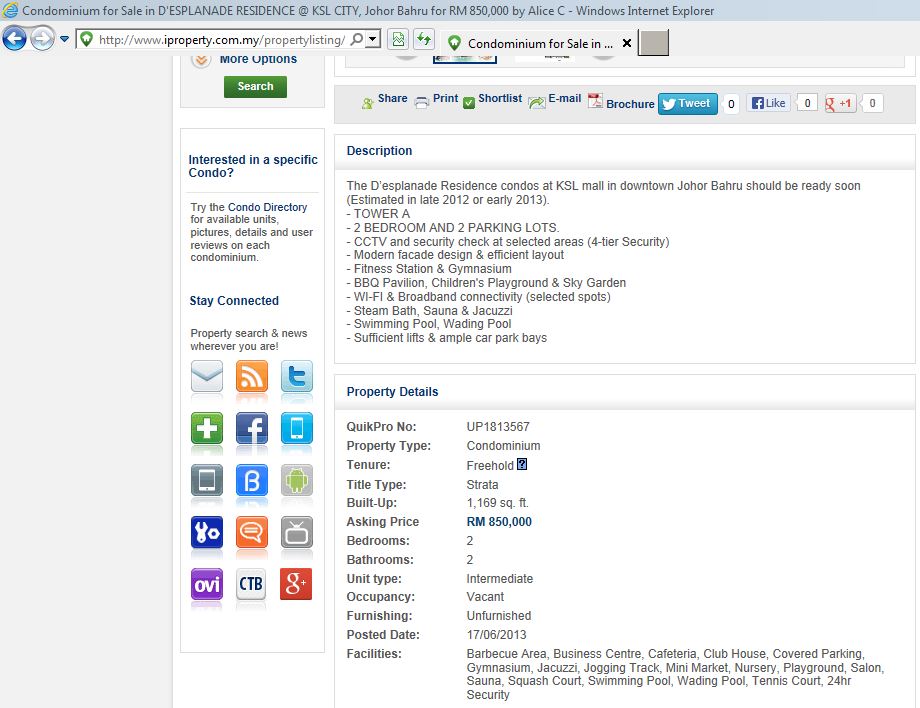The height and width of the screenshot is (708, 920).
Task: Open the Condo Directory link
Action: [267, 207]
